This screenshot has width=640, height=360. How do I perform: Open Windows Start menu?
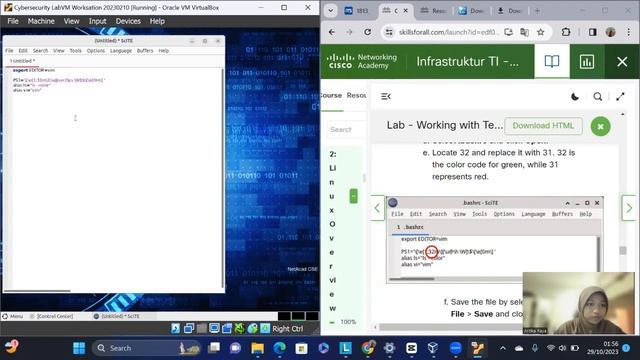pyautogui.click(x=79, y=348)
